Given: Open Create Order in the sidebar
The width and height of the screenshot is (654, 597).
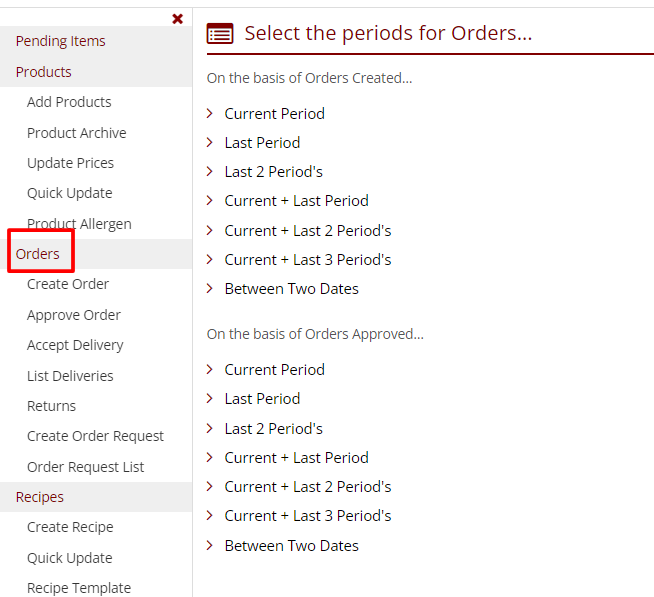Looking at the screenshot, I should click(68, 284).
